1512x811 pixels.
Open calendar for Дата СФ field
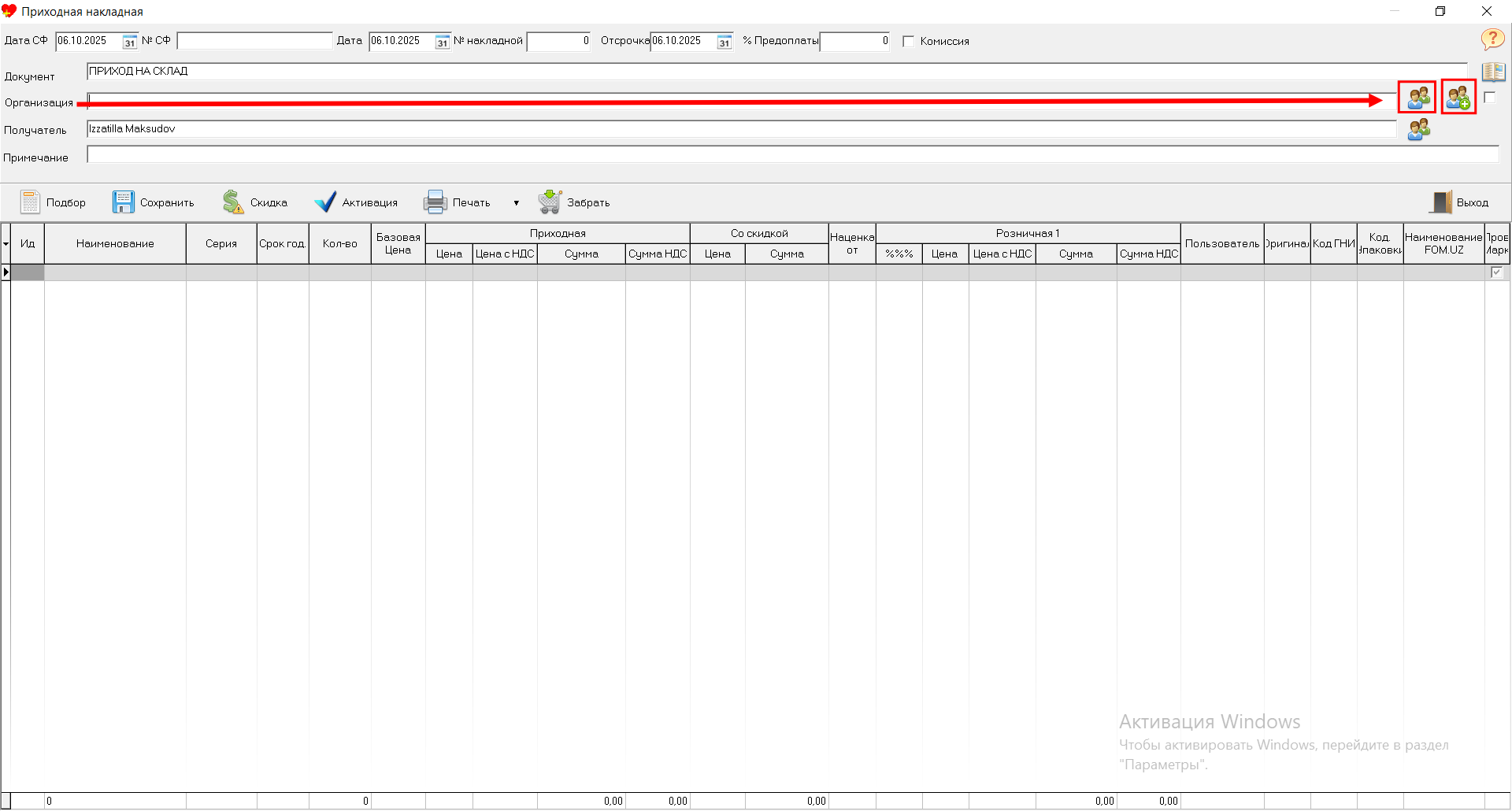(x=130, y=42)
